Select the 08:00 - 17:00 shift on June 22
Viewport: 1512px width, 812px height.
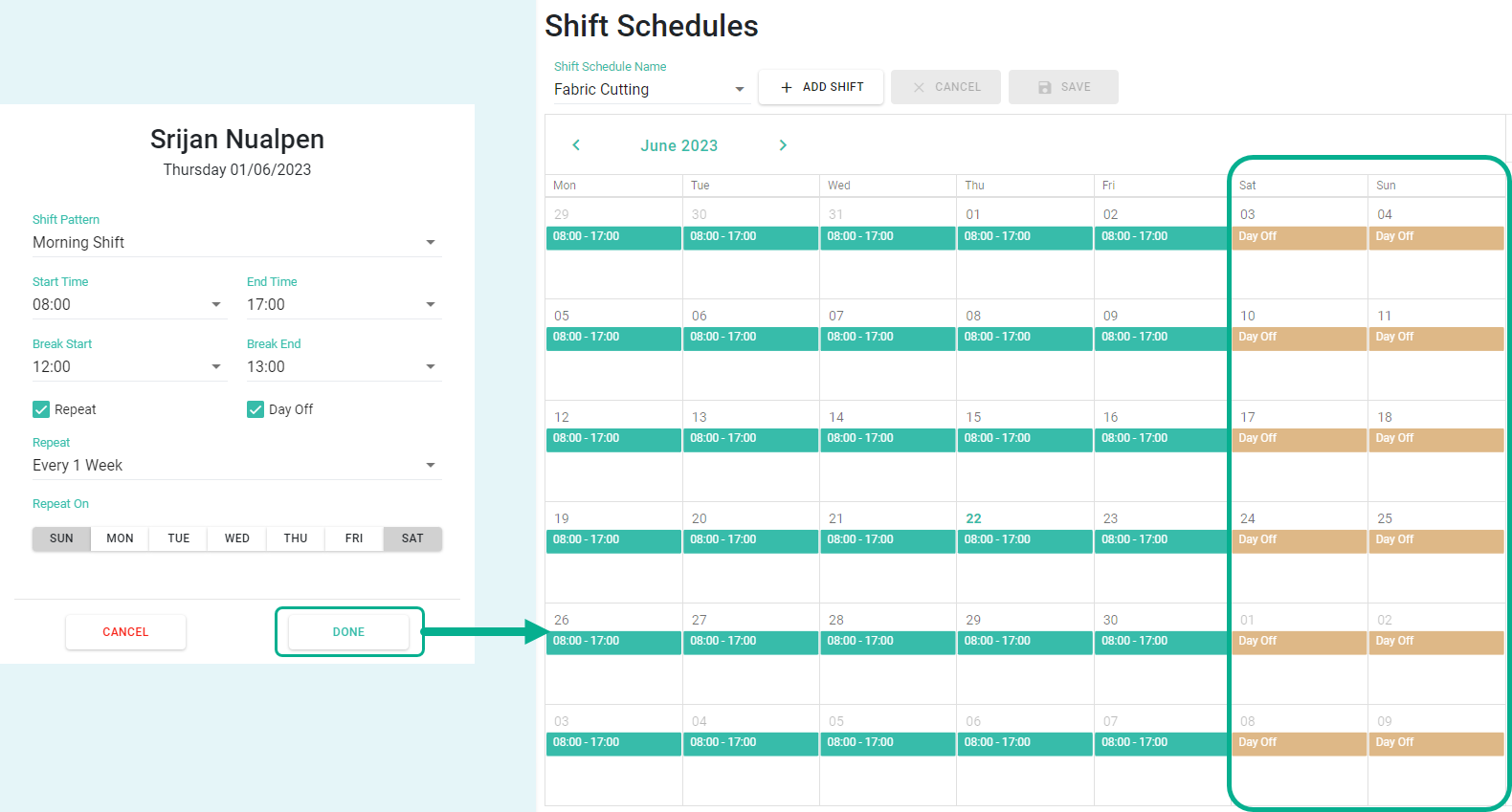tap(1024, 541)
